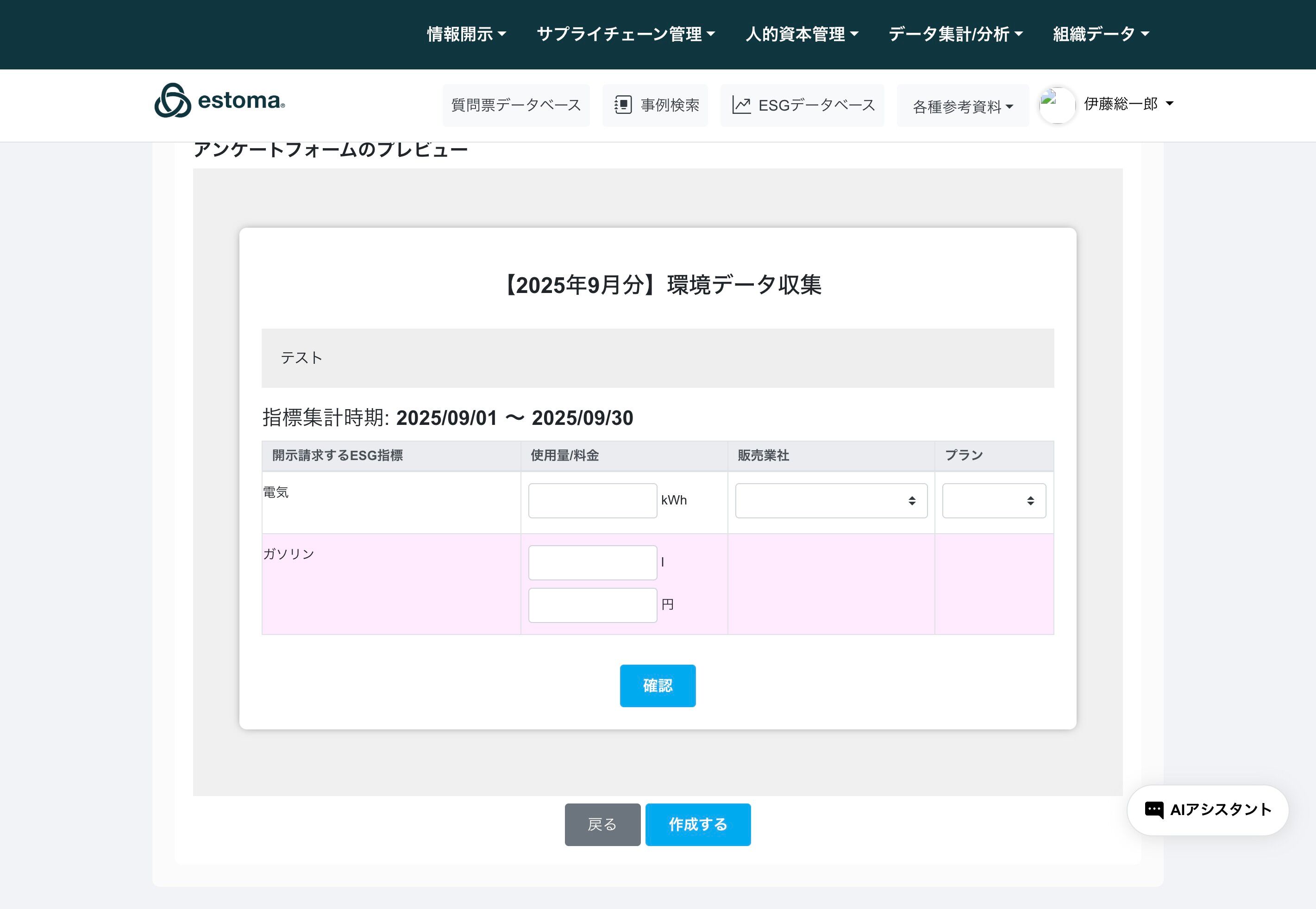Click the electricity kWh input field
The image size is (1316, 909).
coord(593,501)
